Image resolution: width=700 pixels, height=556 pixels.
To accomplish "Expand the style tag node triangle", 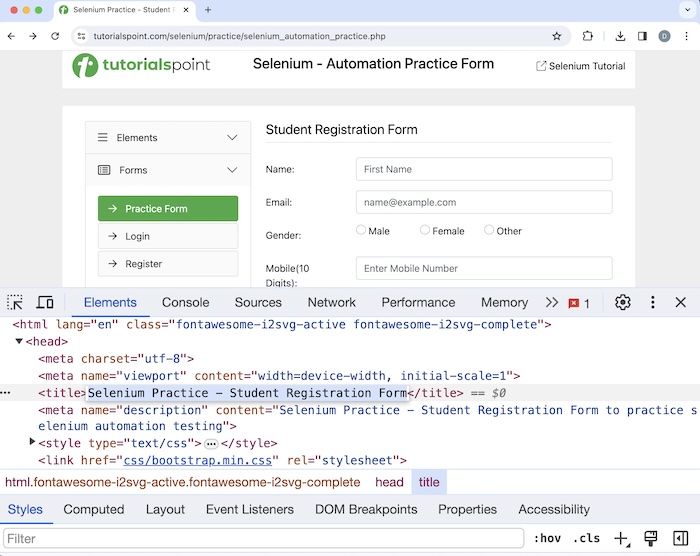I will pos(32,442).
